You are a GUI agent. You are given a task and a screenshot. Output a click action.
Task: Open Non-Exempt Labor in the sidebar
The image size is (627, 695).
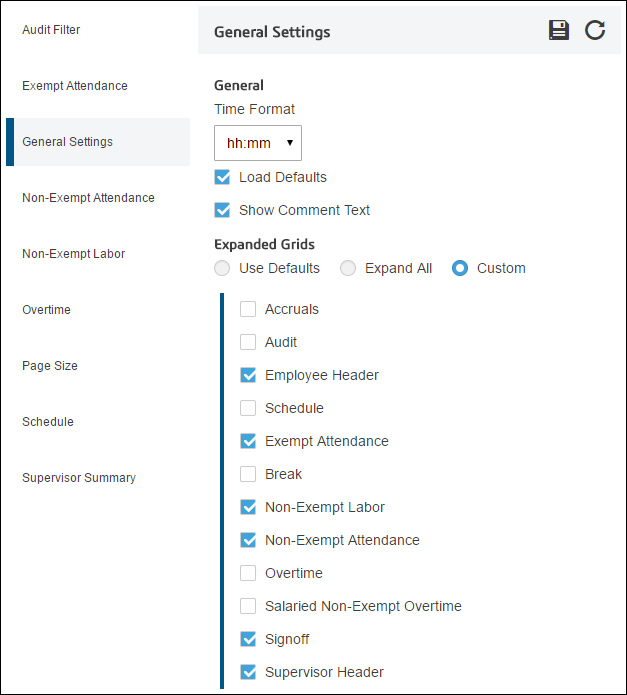coord(74,254)
